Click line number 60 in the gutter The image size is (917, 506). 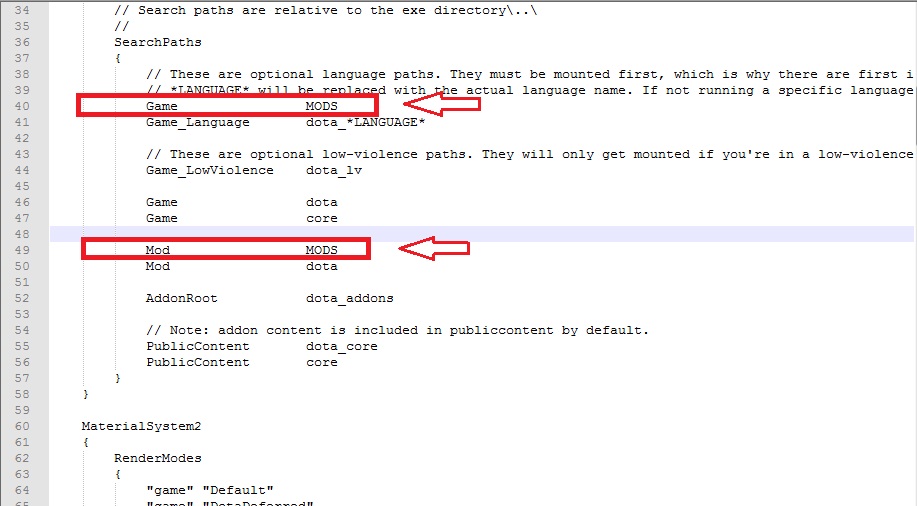tap(22, 426)
